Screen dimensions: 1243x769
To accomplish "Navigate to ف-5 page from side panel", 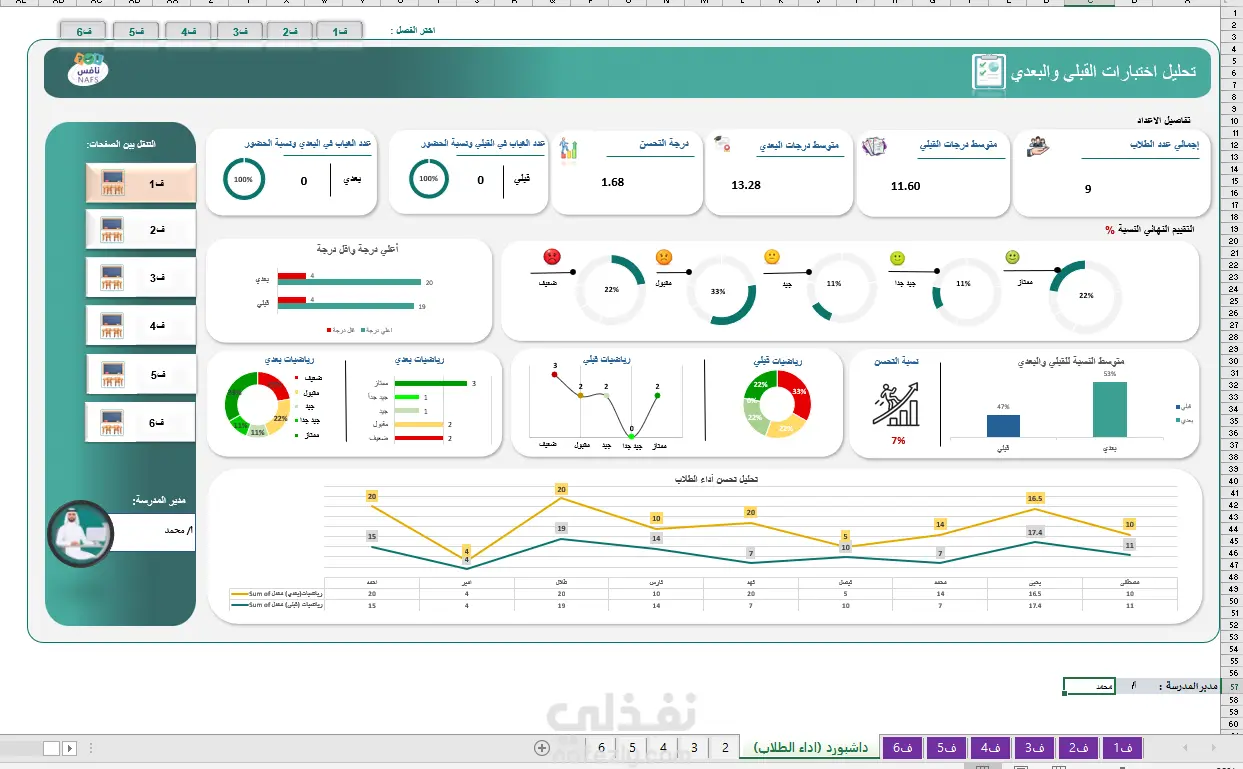I will pyautogui.click(x=139, y=376).
